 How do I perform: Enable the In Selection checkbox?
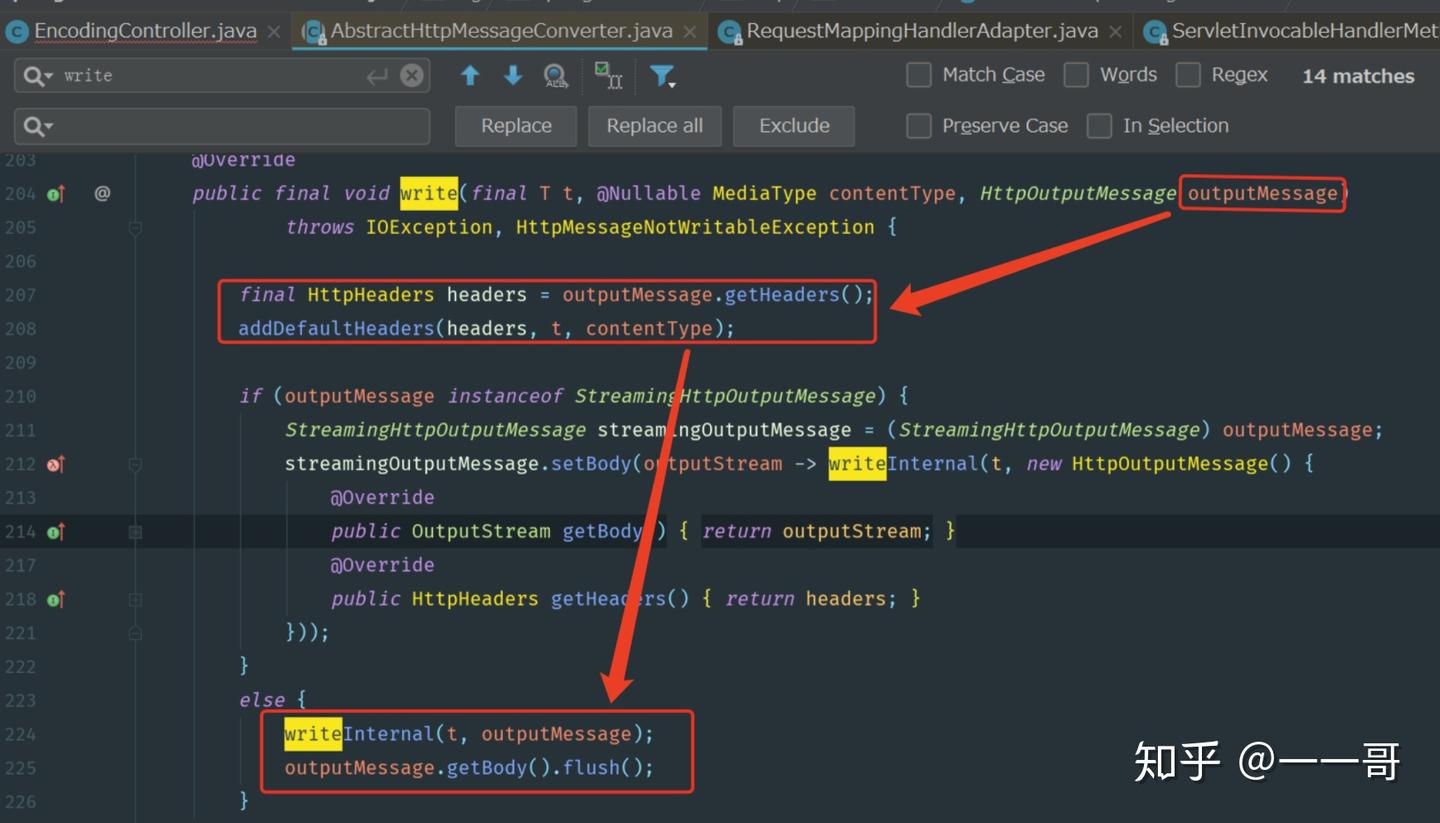pos(1099,126)
